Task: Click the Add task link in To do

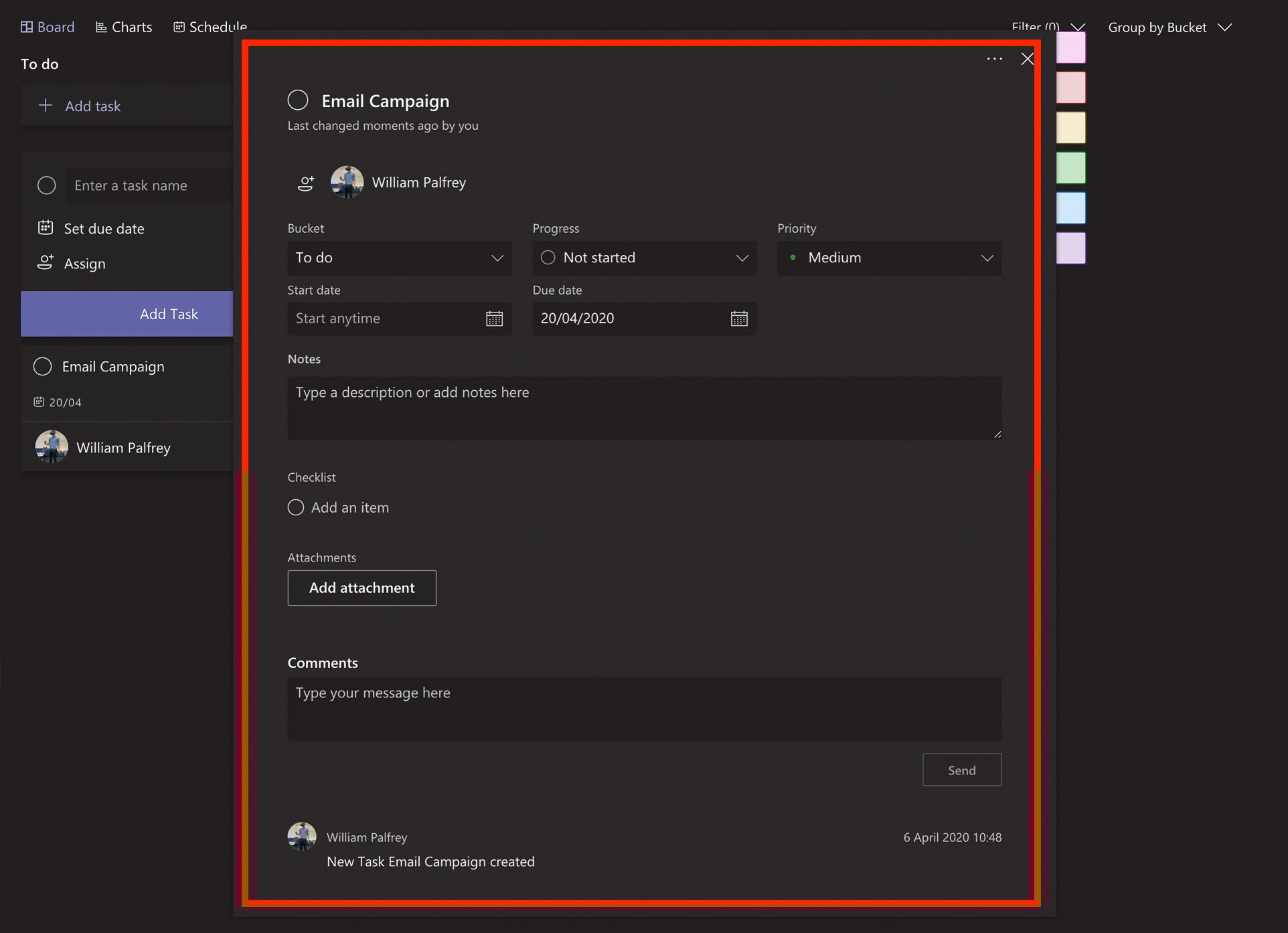Action: (93, 106)
